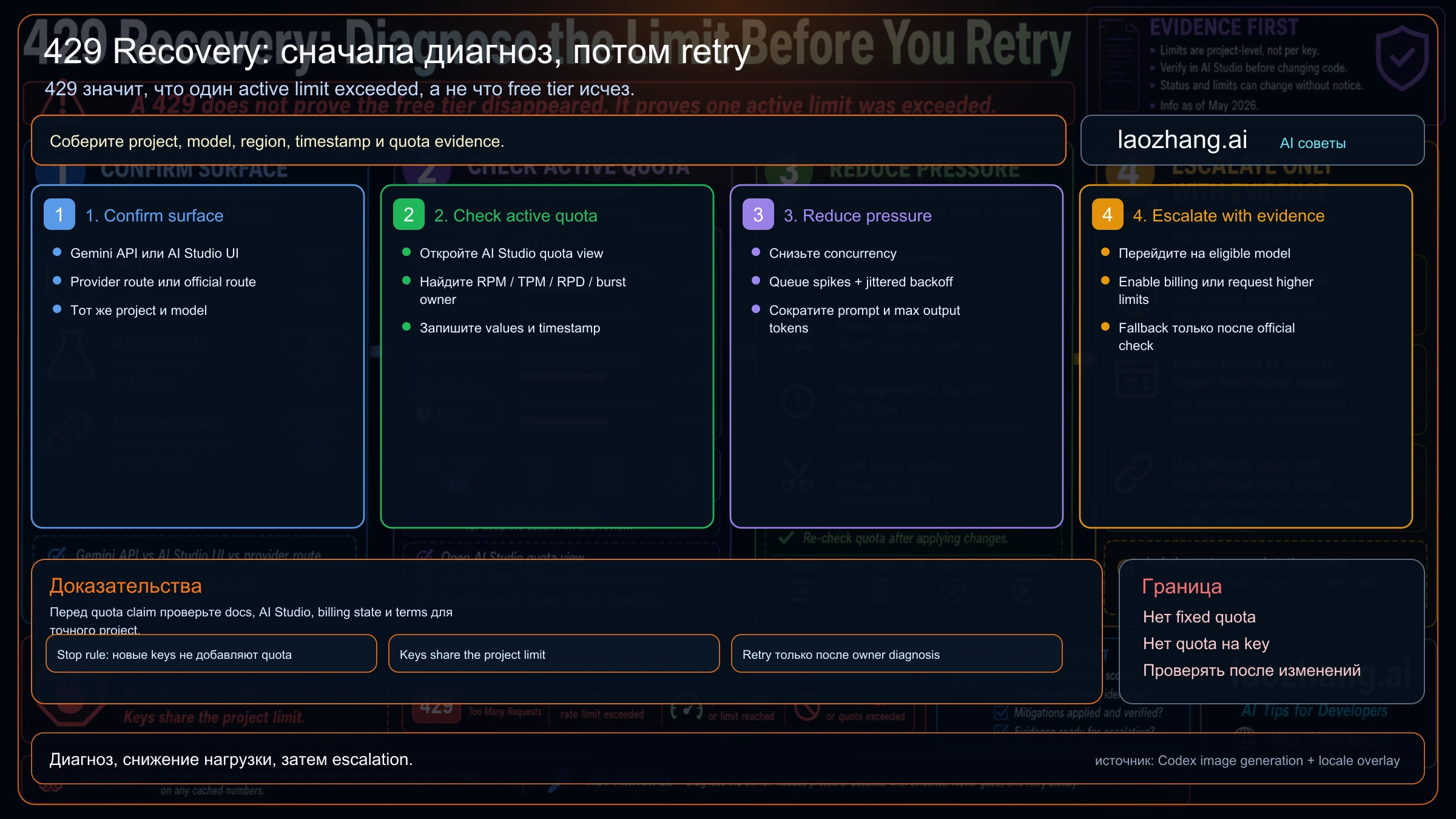Click bullet 'Снизьте concurrency'
This screenshot has width=1456, height=819.
832,254
